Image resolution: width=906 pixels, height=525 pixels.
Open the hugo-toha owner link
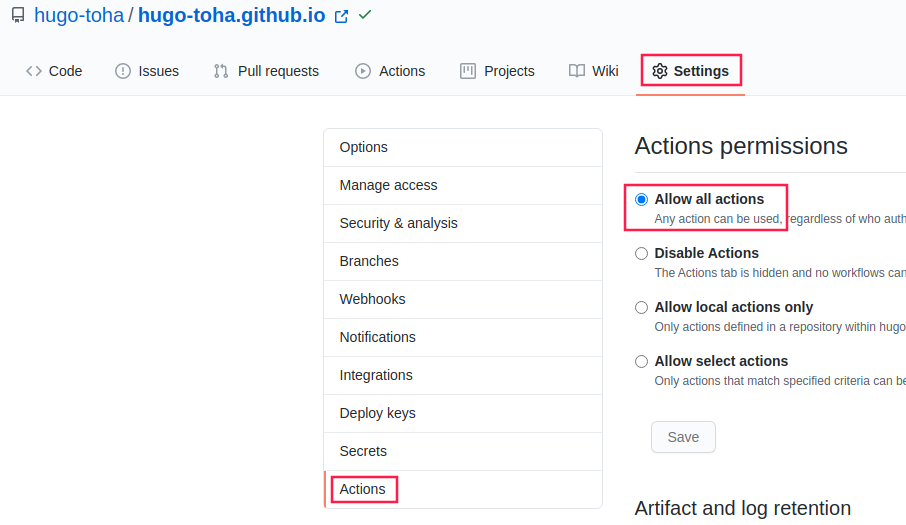click(78, 15)
